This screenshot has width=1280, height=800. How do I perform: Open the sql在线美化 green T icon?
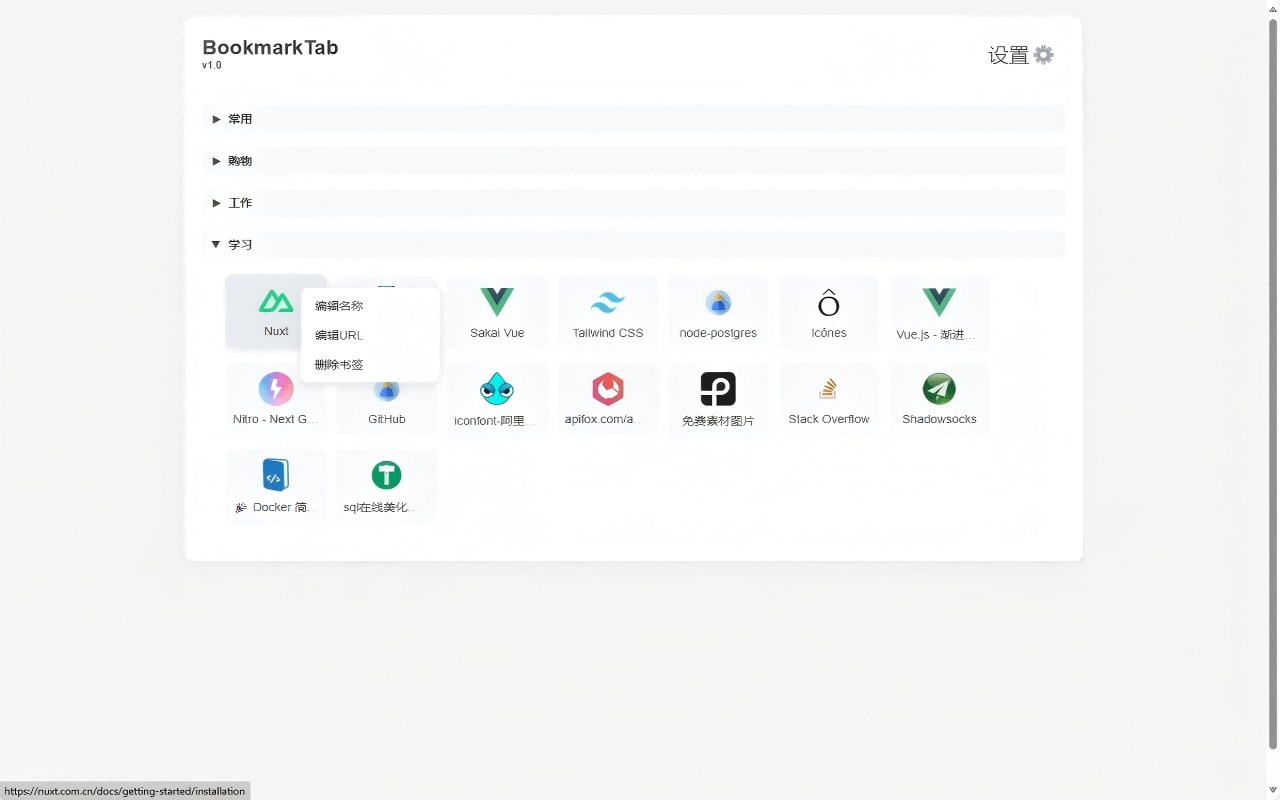click(x=386, y=475)
